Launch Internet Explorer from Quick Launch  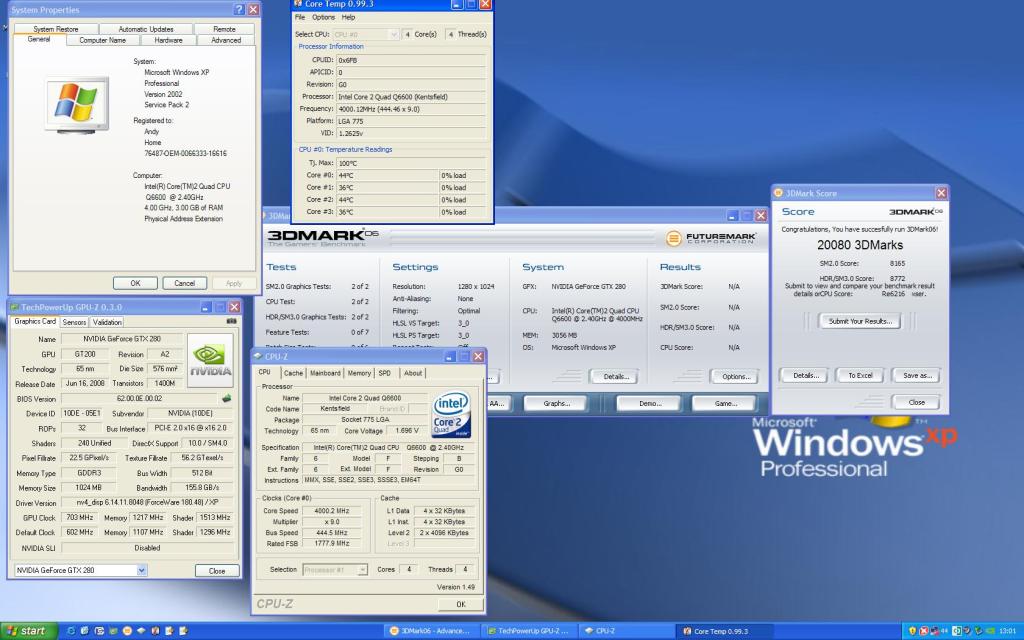(x=71, y=631)
